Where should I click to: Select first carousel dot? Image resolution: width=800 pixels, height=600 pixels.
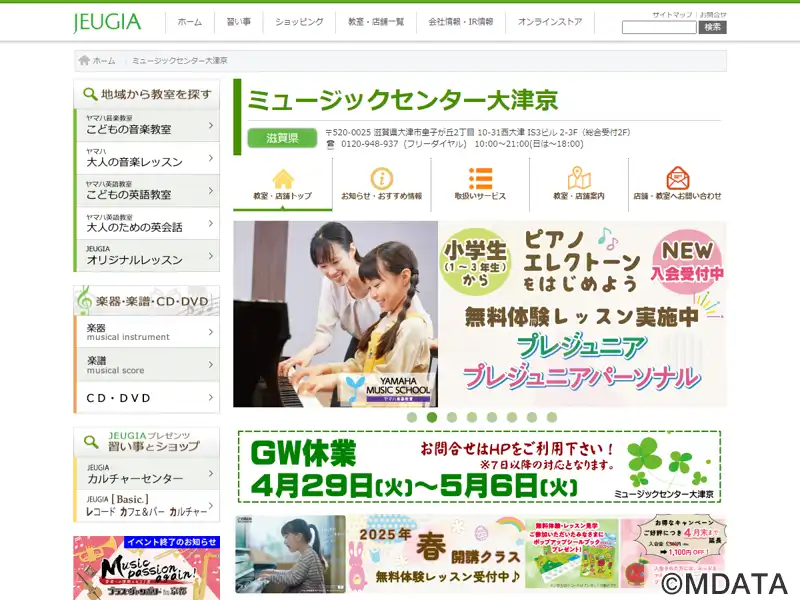(x=412, y=417)
